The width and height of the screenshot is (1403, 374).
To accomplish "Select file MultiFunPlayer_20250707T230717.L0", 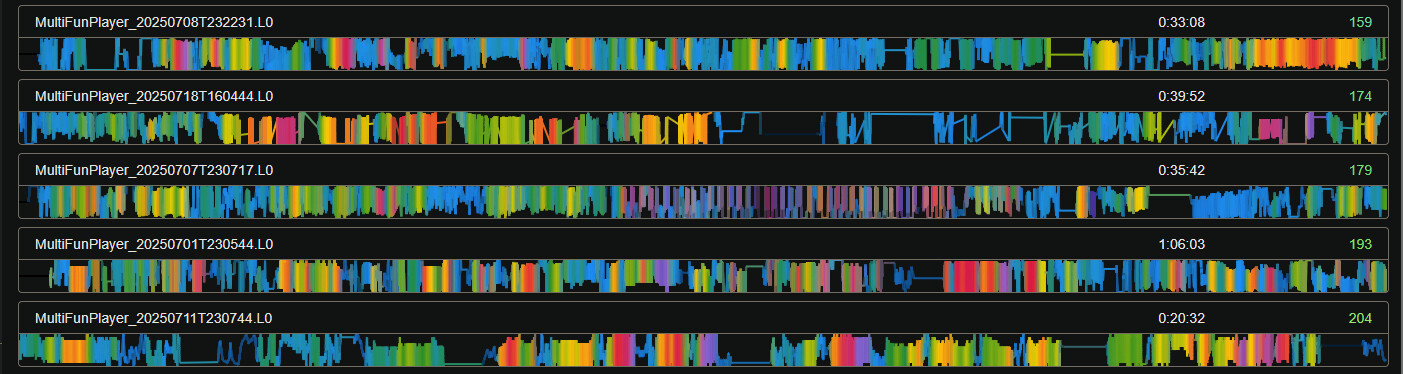I will coord(154,170).
